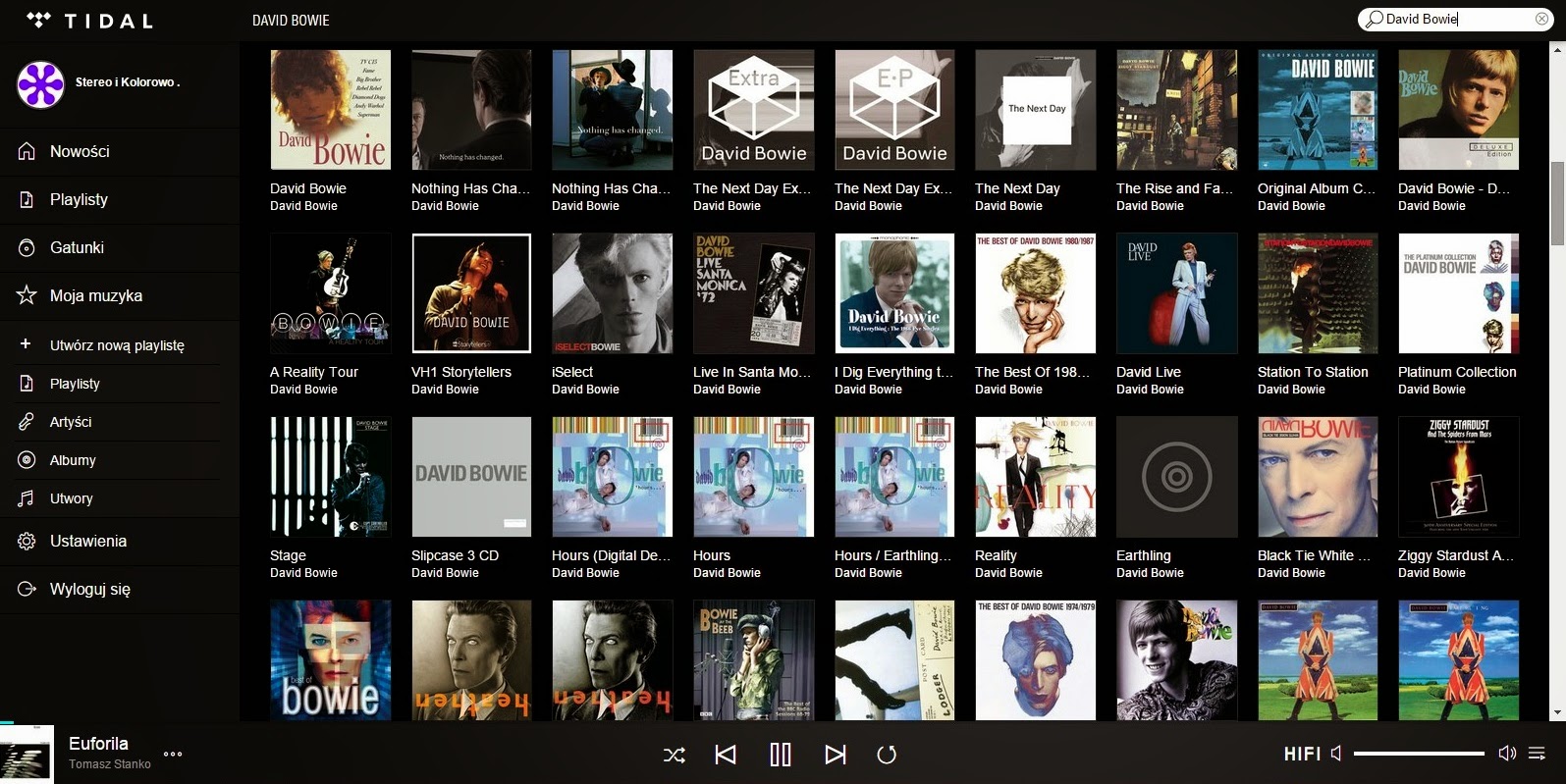Screen dimensions: 1566x784
Task: Toggle repeat mode
Action: point(887,755)
